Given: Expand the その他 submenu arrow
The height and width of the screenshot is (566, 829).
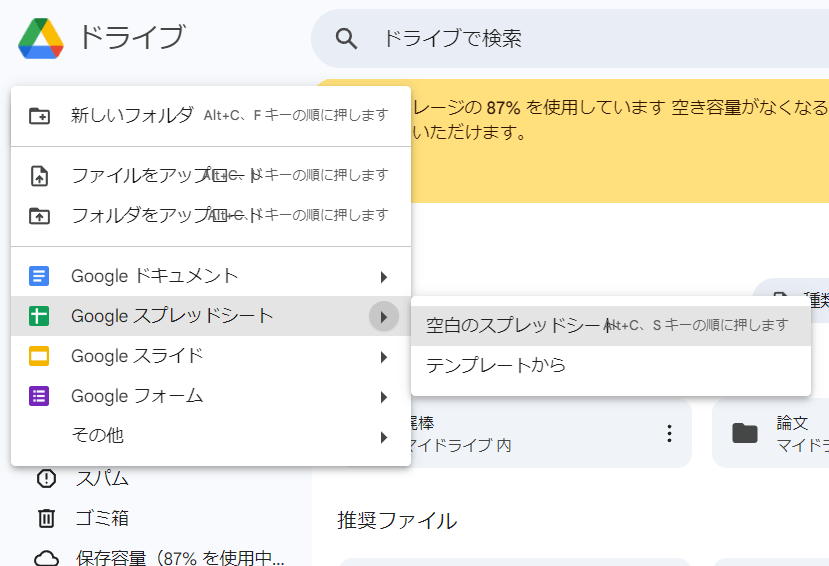Looking at the screenshot, I should [384, 437].
